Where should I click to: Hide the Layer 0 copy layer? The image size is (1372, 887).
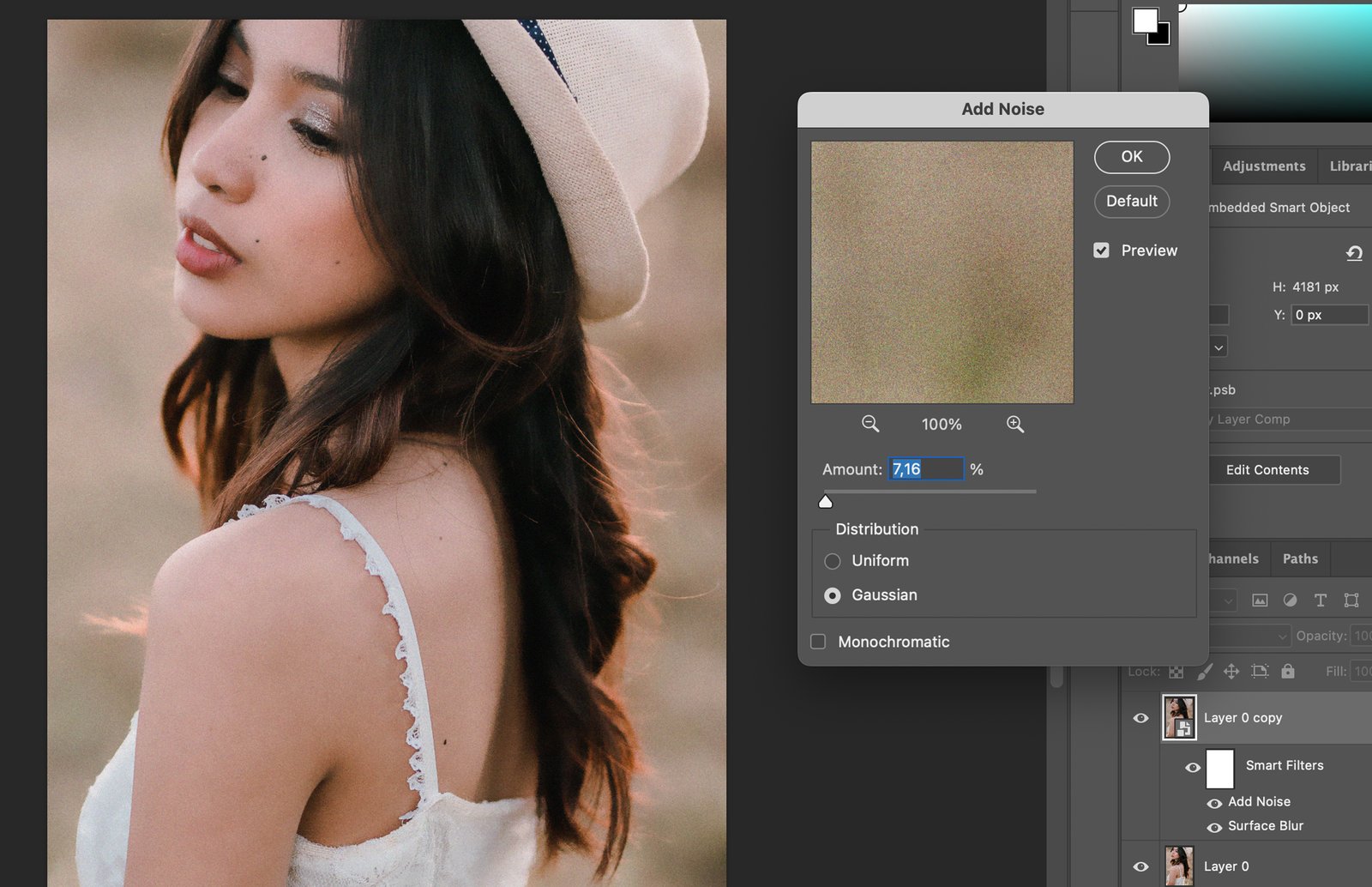1140,718
